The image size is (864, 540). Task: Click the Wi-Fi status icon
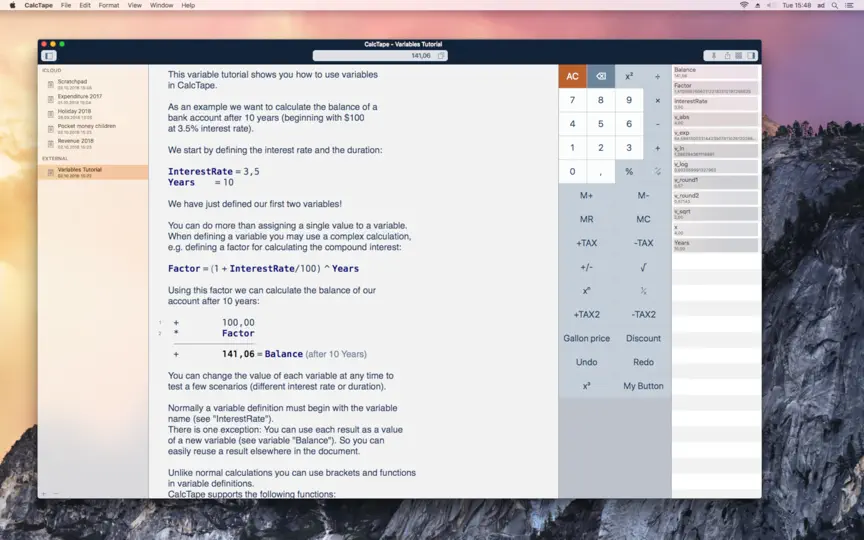(x=744, y=5)
